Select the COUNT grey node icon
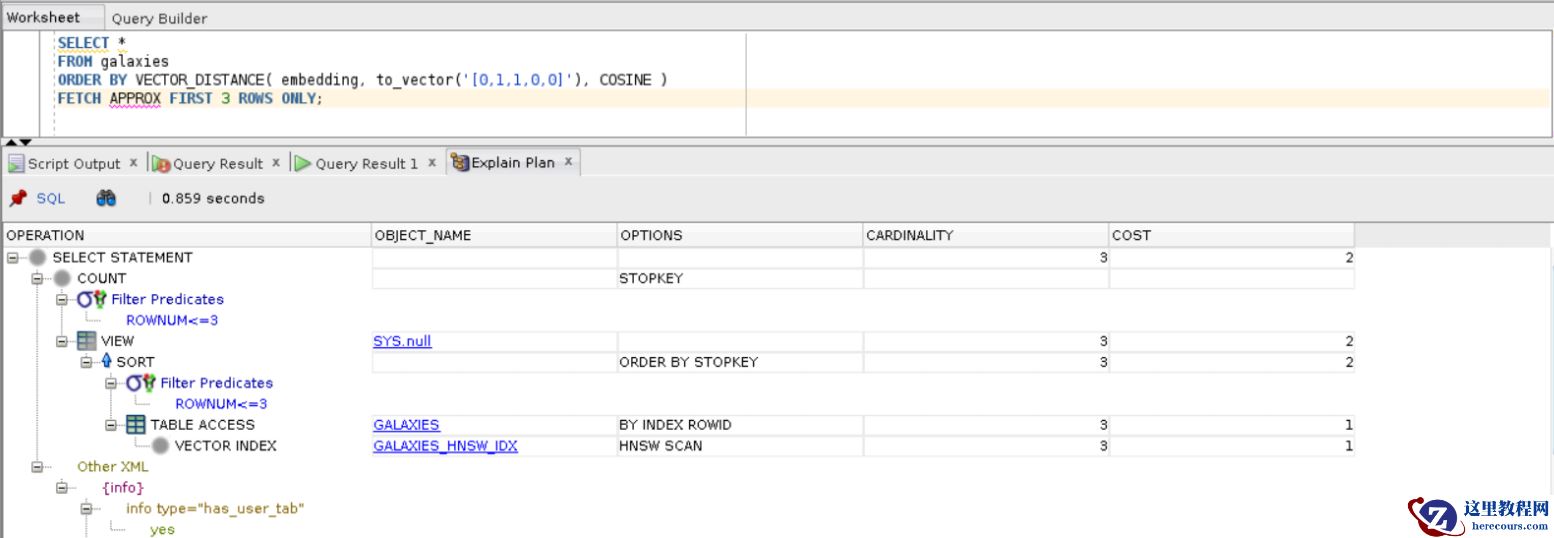 pos(63,278)
